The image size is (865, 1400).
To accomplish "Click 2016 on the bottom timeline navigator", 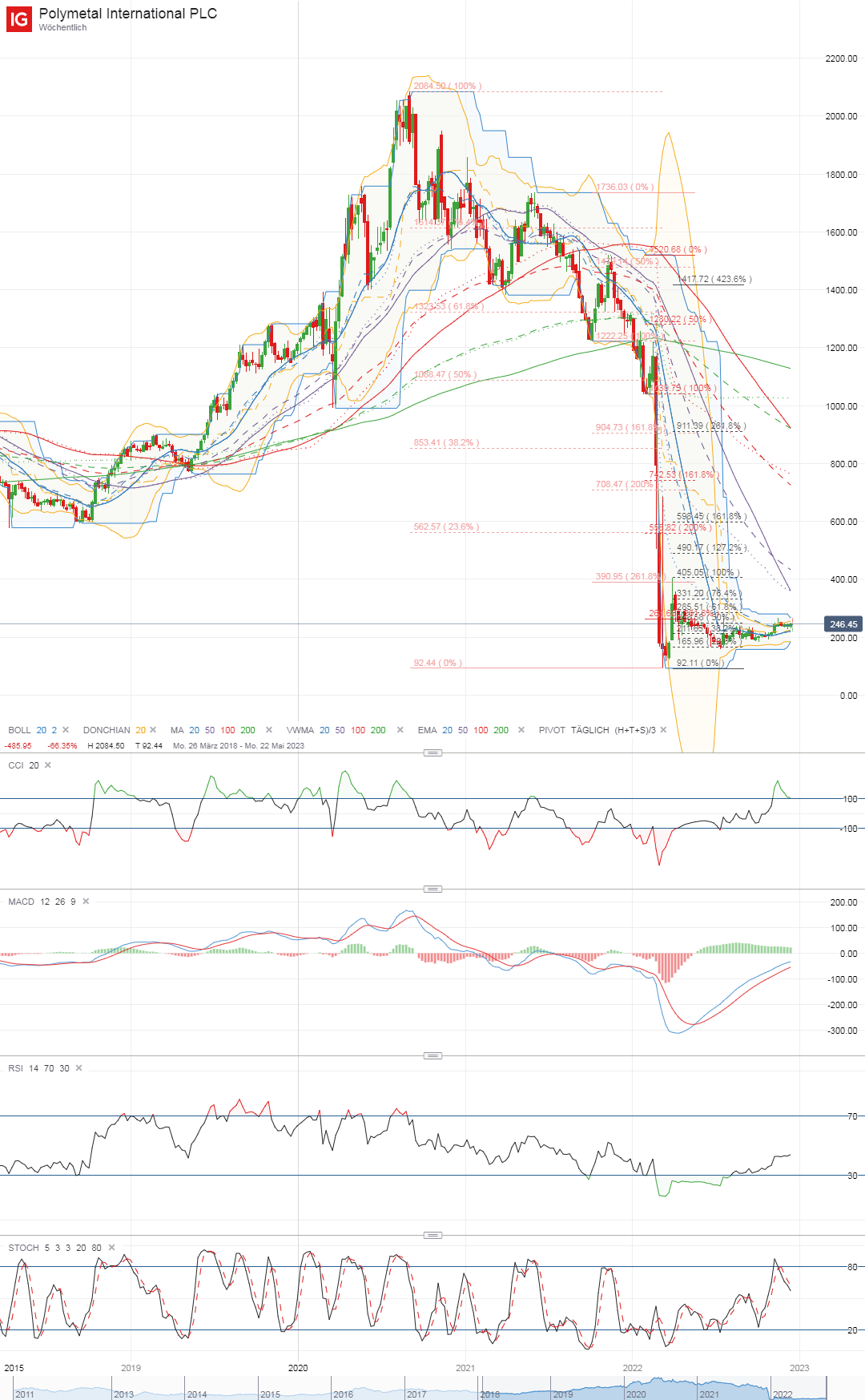I will (x=344, y=1394).
